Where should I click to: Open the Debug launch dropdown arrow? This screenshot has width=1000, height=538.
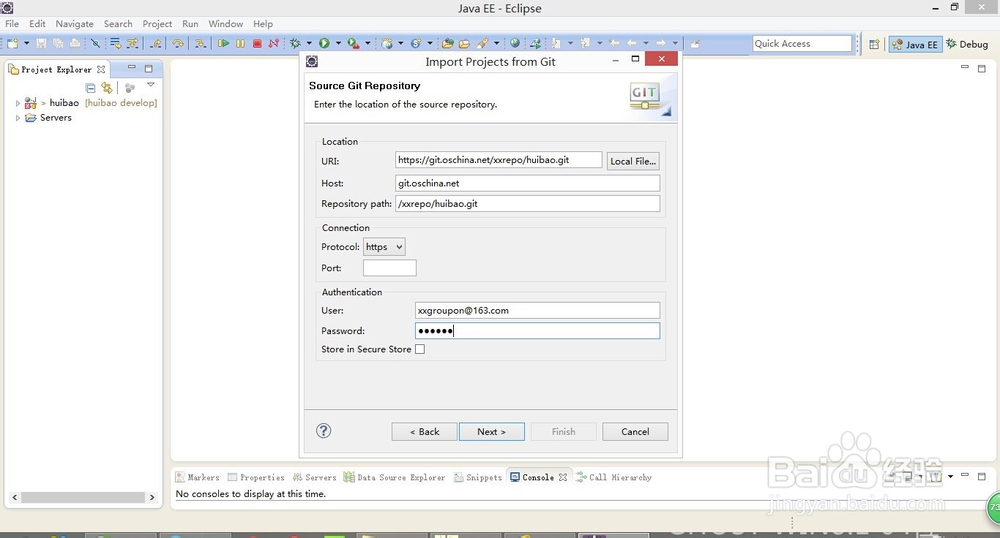click(309, 43)
